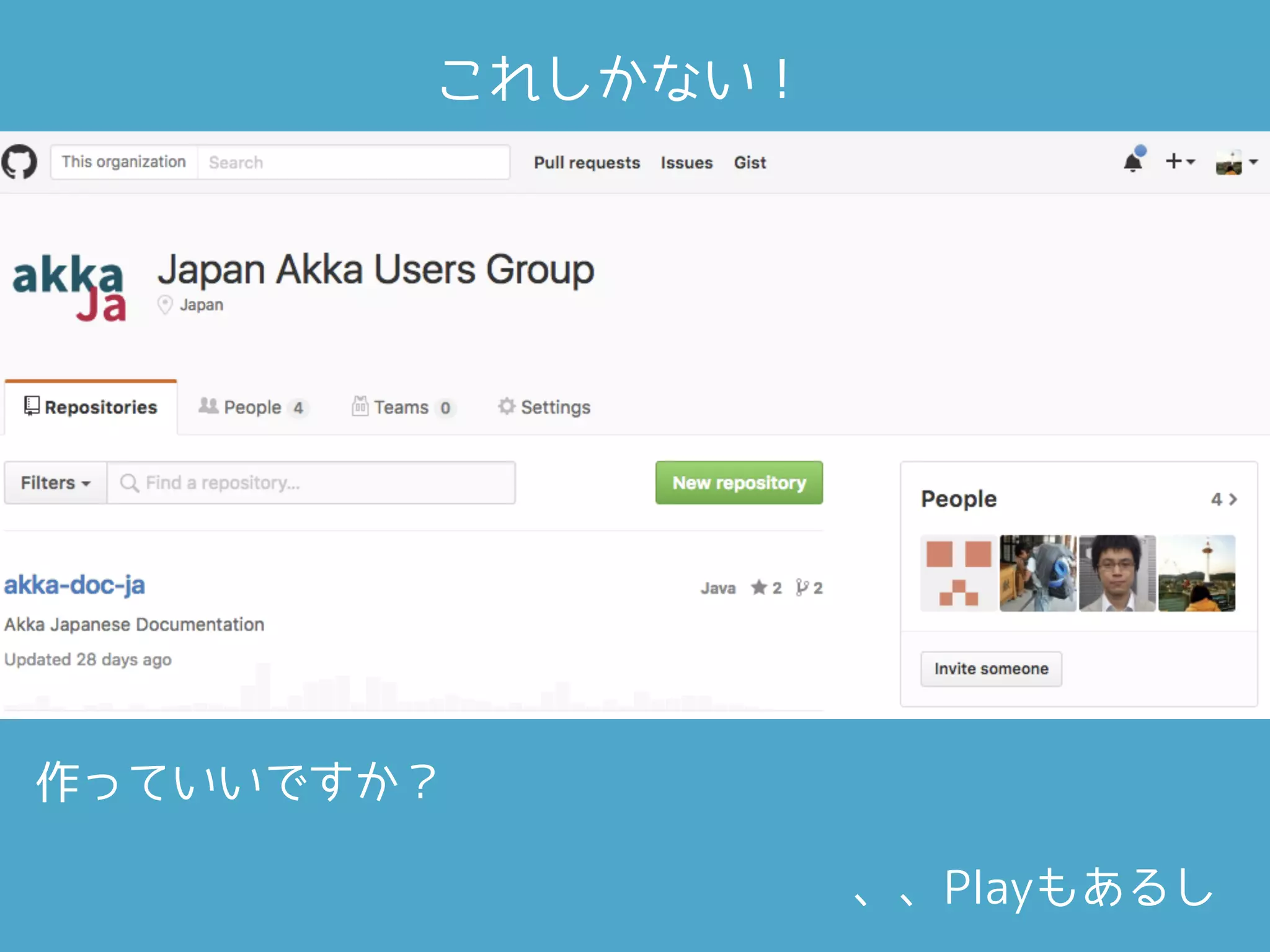Open People list via the 4 chevron

[x=1224, y=500]
